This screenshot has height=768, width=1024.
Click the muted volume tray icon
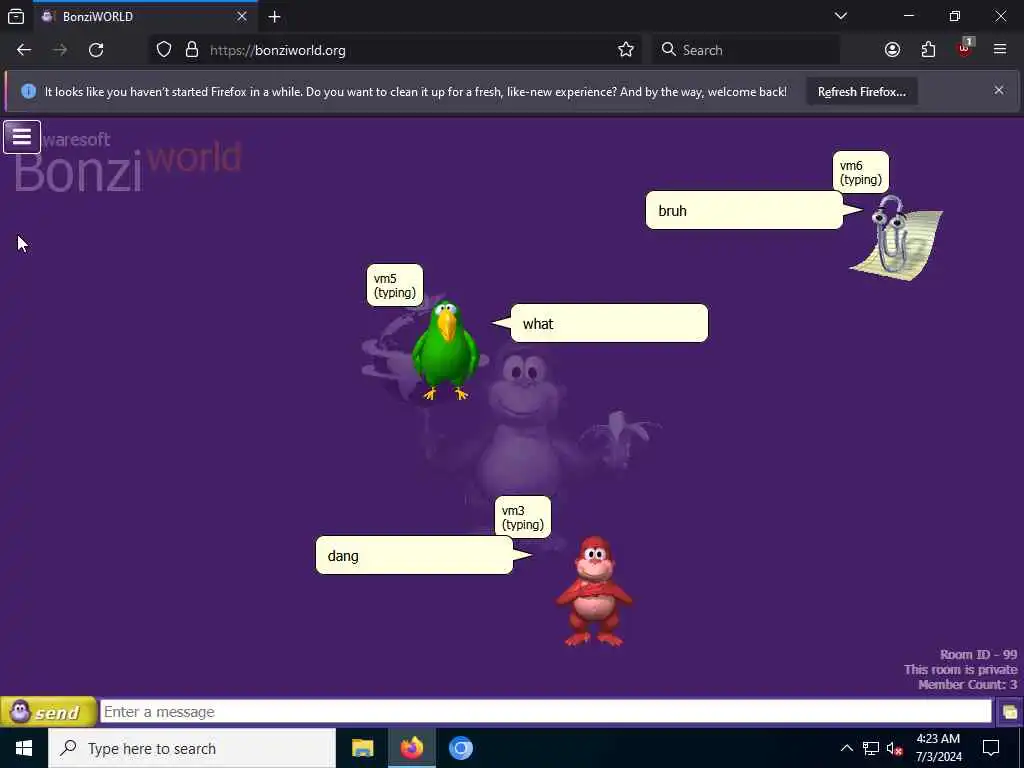[895, 748]
